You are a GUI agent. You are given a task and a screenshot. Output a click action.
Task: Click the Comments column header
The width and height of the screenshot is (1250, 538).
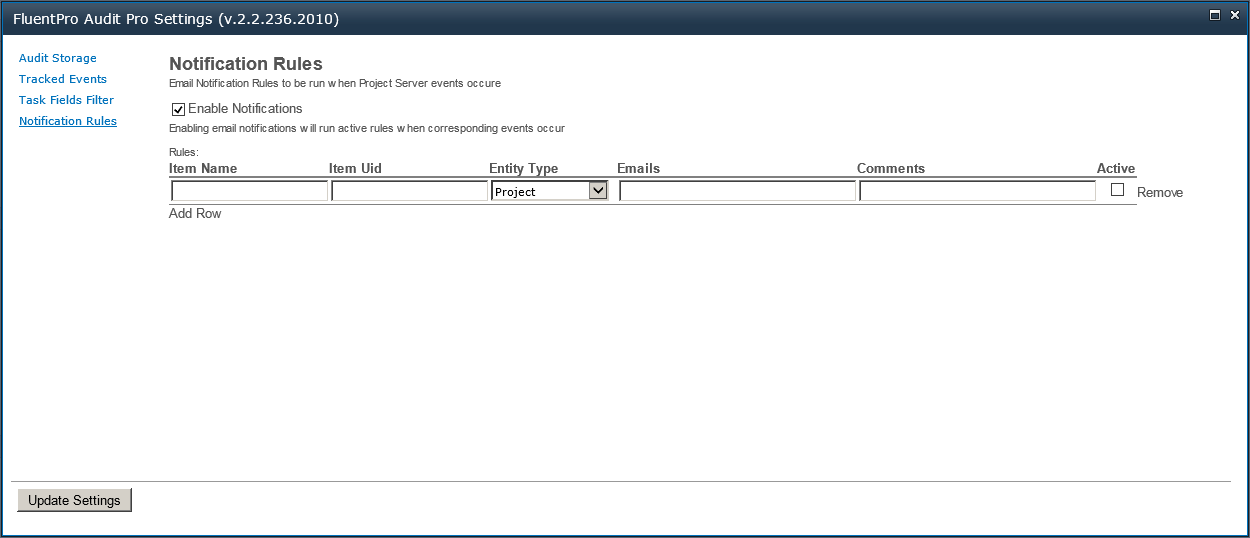click(x=891, y=168)
